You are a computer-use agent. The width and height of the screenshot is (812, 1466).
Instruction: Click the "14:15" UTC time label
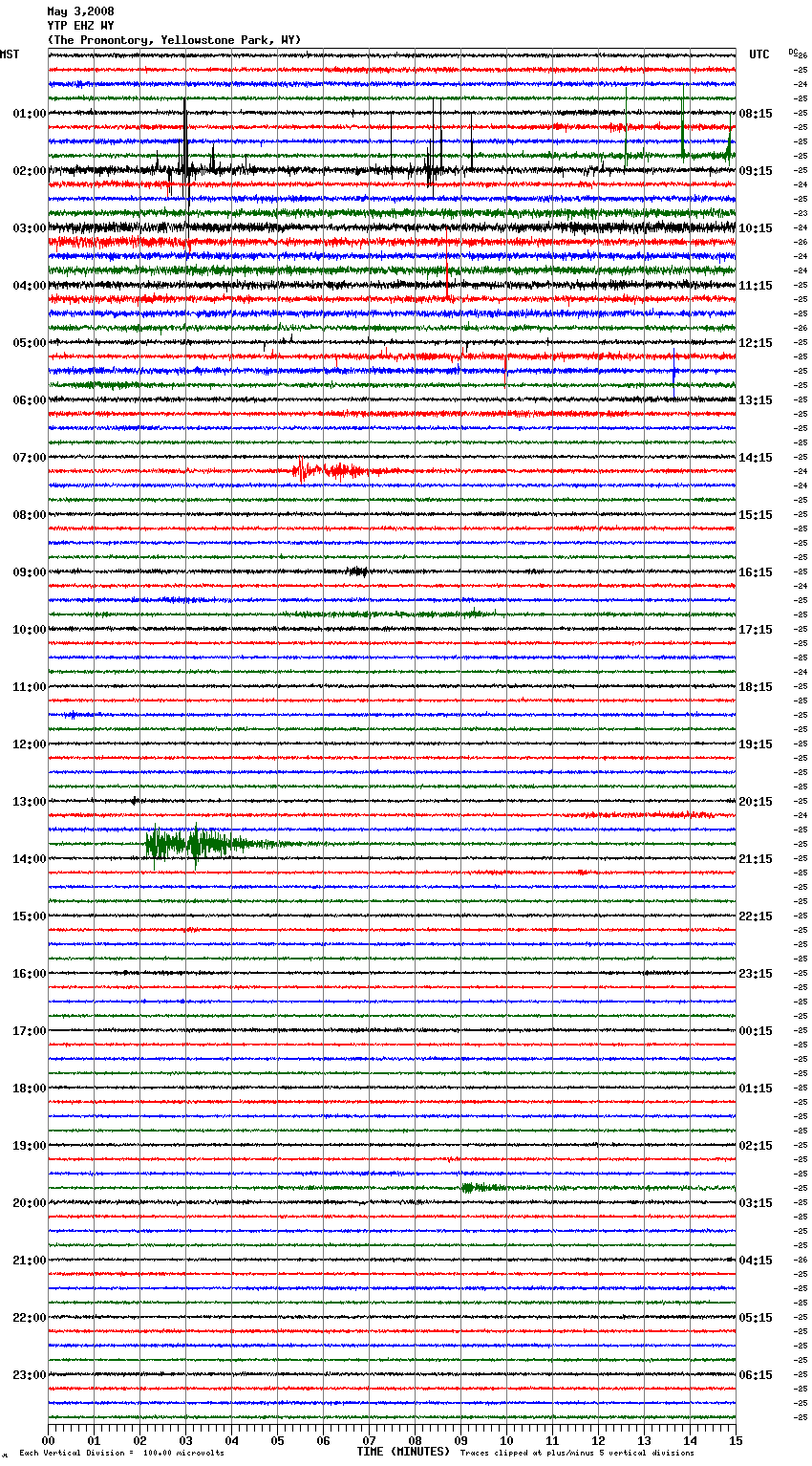pos(756,458)
